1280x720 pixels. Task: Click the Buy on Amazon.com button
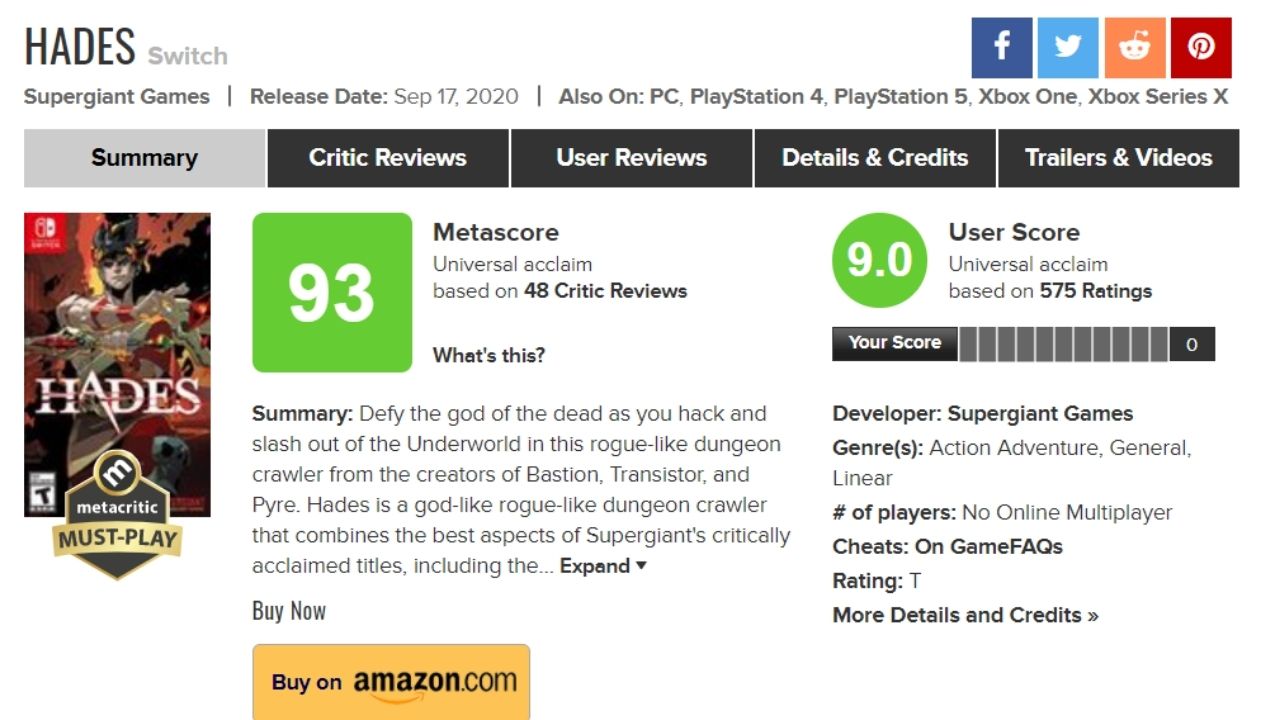pos(391,682)
